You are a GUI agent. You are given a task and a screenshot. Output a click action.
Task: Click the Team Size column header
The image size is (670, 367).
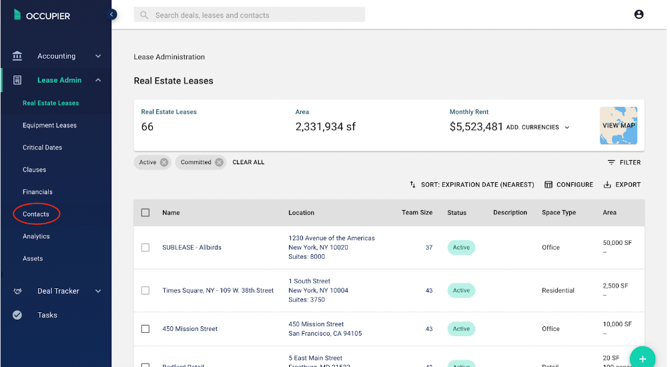(417, 212)
